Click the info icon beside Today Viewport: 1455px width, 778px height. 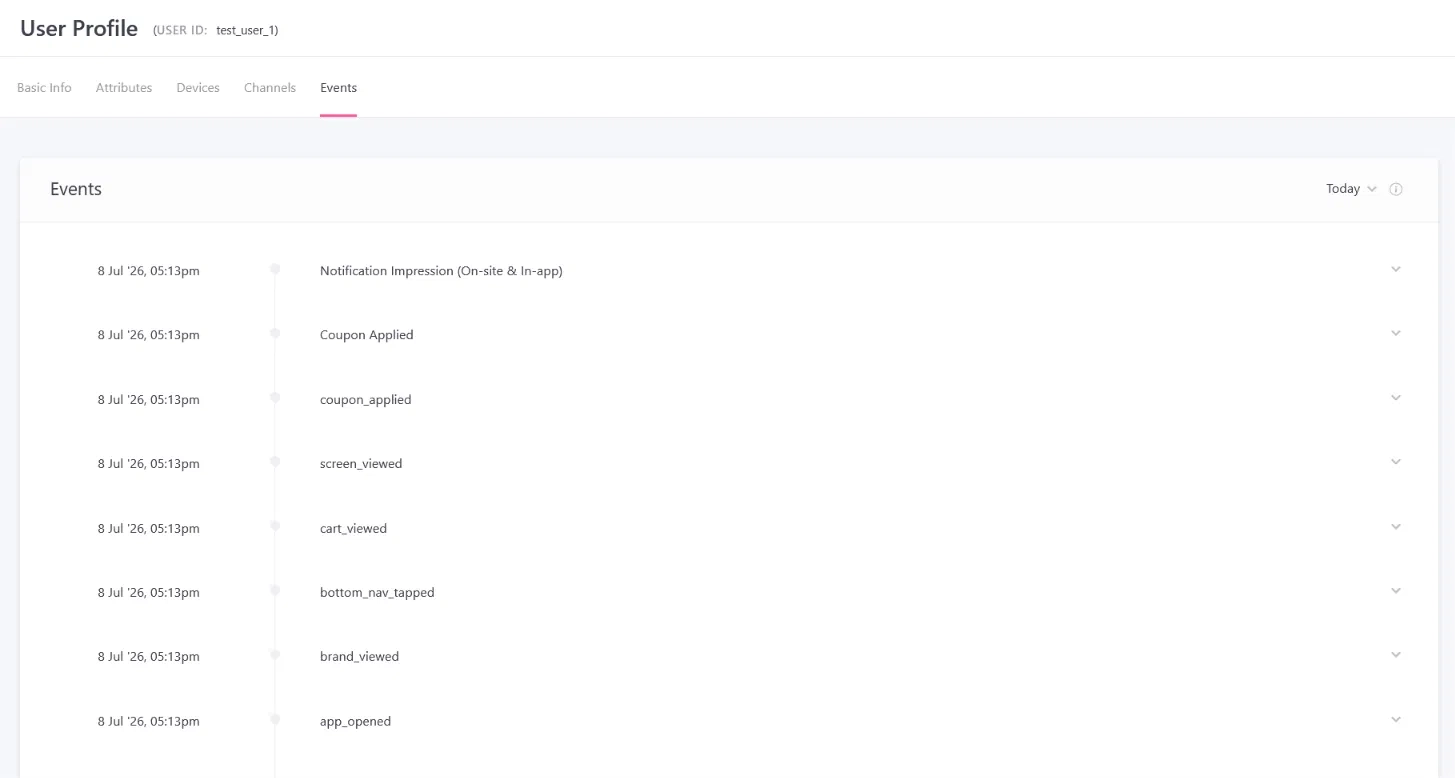click(1396, 189)
